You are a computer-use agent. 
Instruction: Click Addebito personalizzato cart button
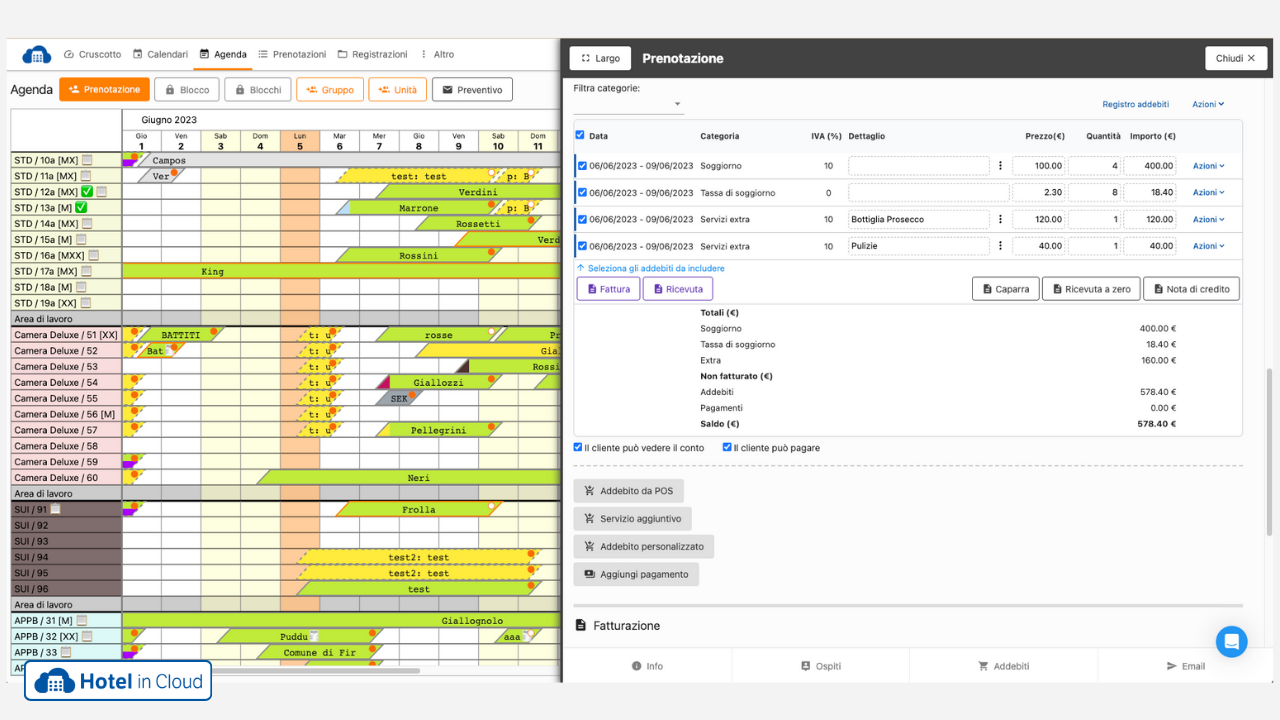pos(644,546)
